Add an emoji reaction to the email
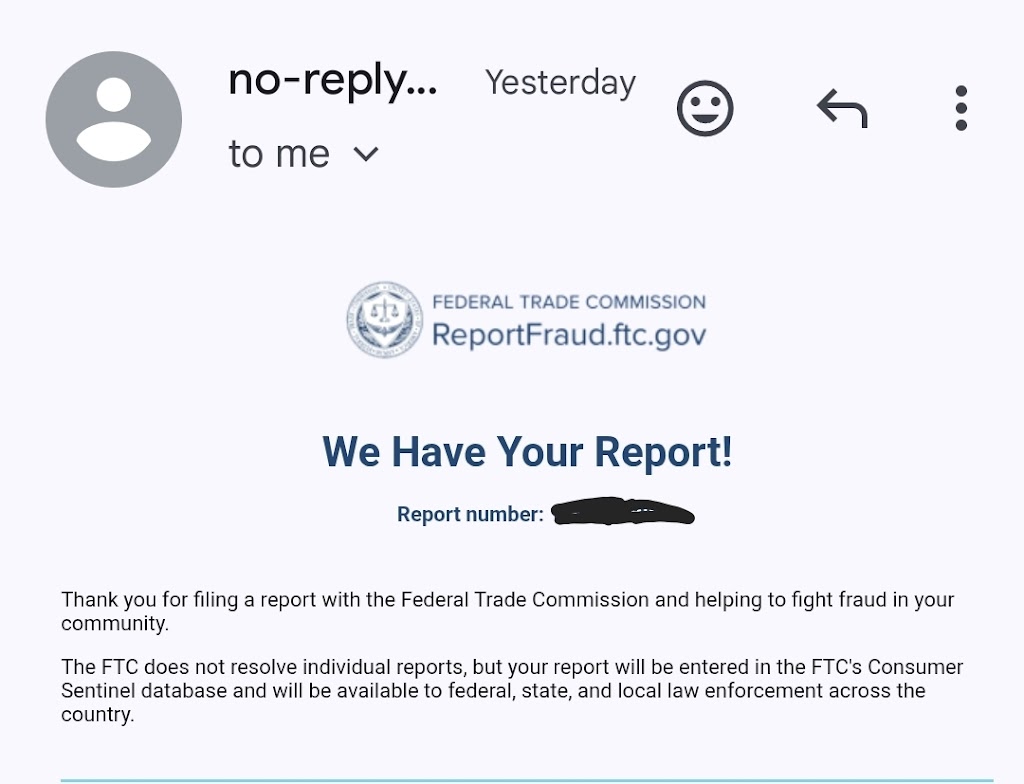Screen dimensions: 1024x784 tap(705, 108)
